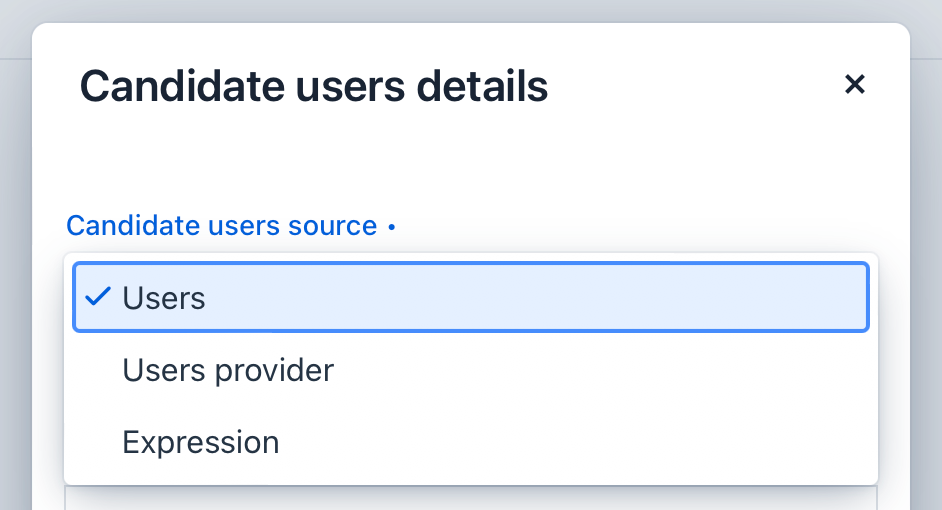Click the dimmed backdrop above the dialog
Image resolution: width=942 pixels, height=510 pixels.
click(470, 10)
